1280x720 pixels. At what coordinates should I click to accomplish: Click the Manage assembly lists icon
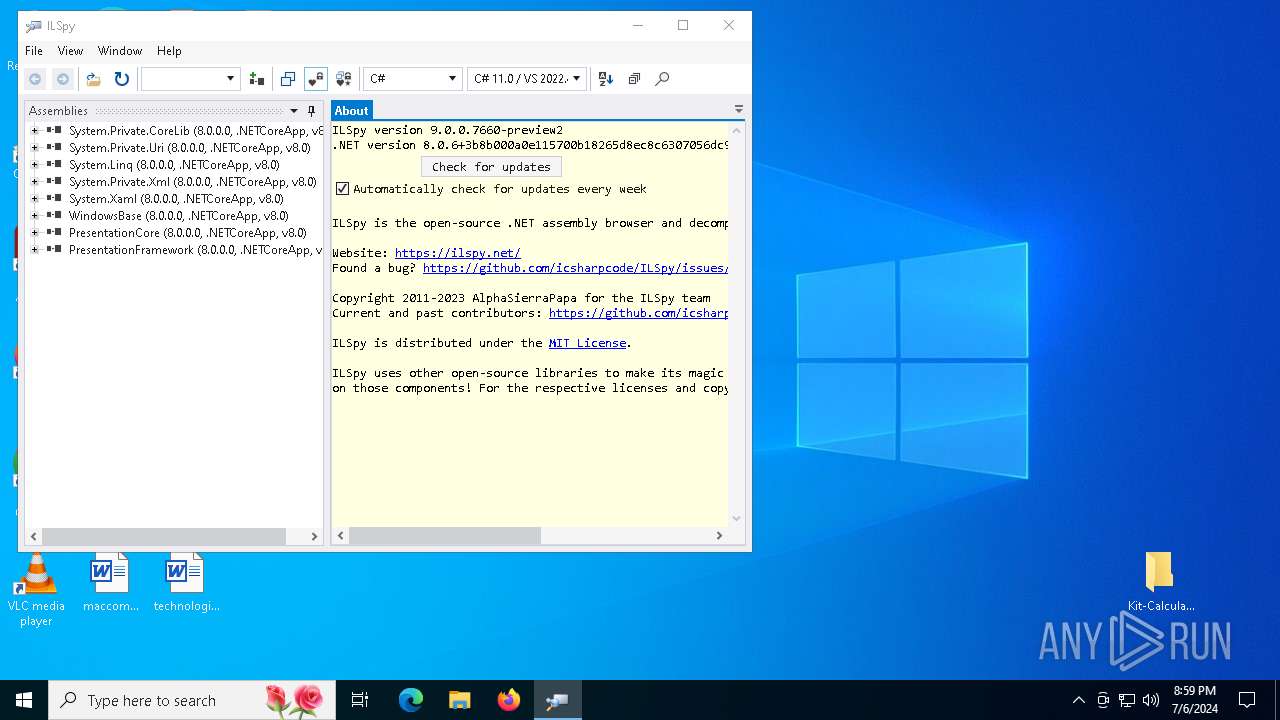coord(257,79)
